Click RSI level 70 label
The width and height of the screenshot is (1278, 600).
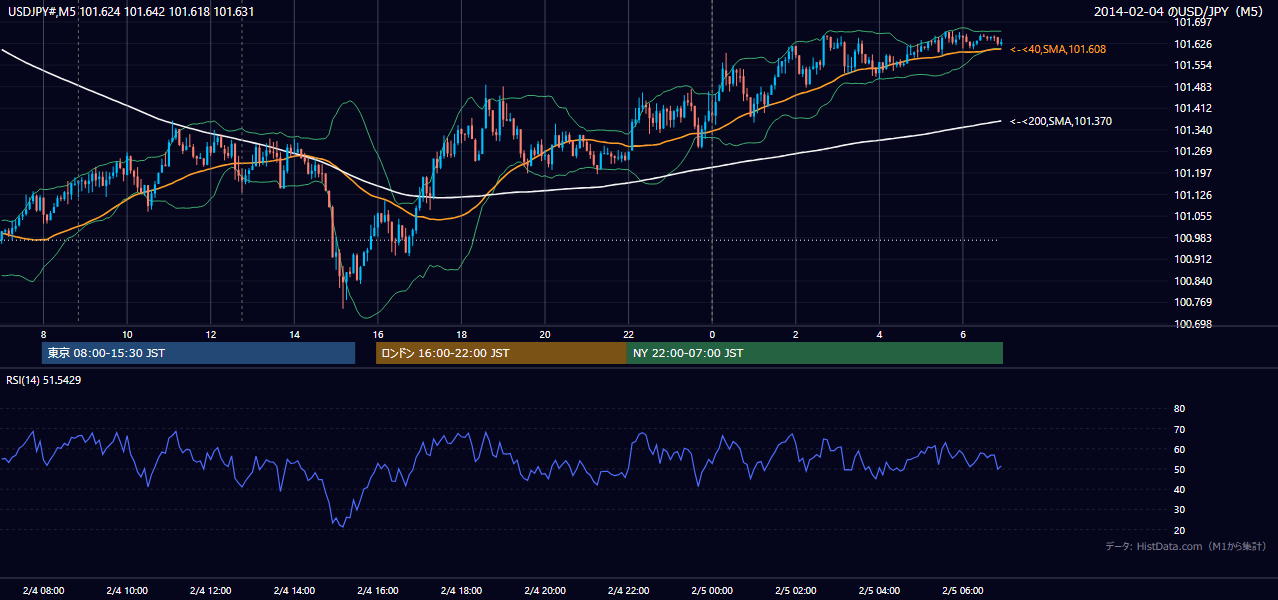[1179, 429]
